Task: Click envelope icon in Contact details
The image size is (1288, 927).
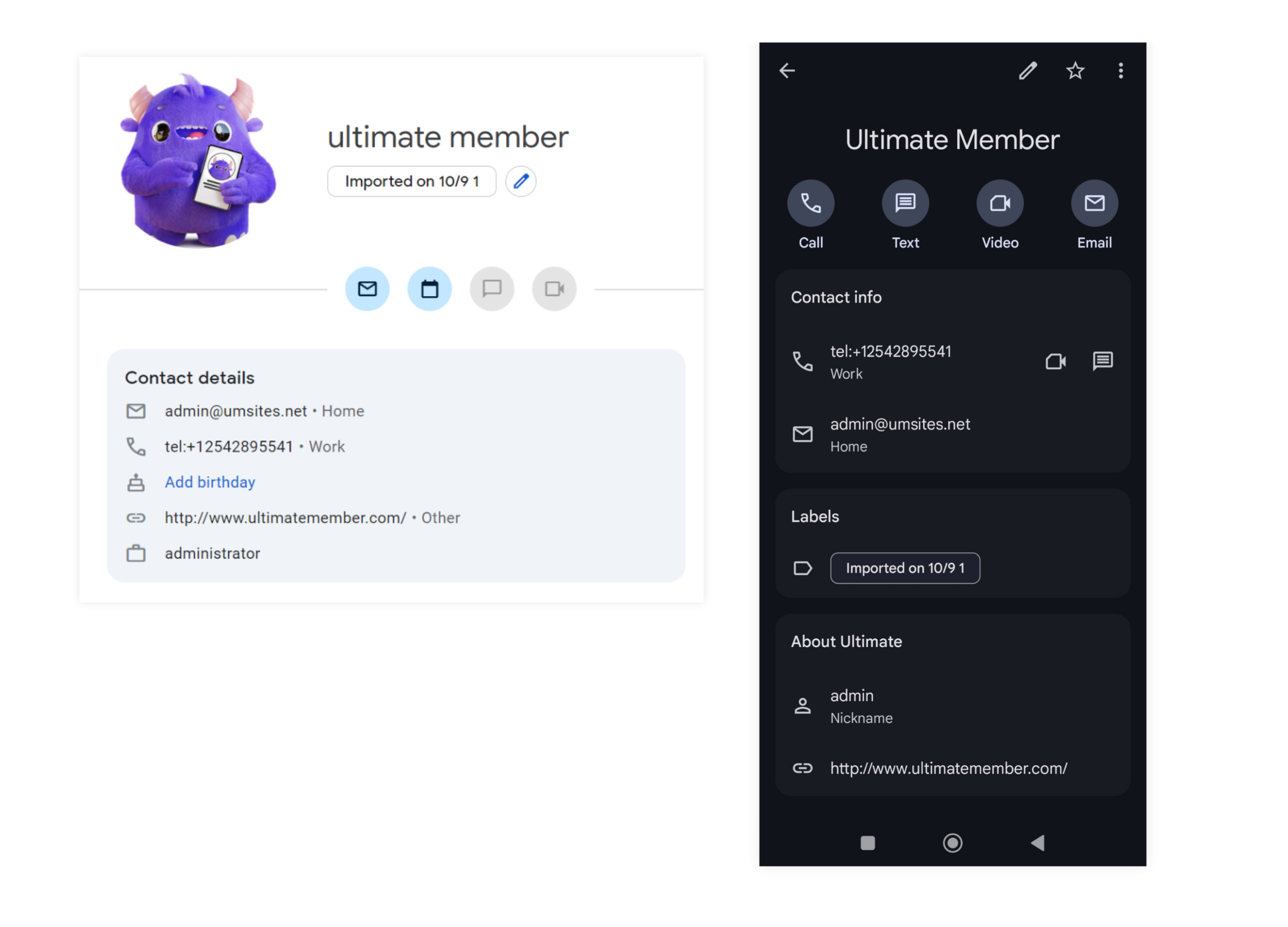Action: 135,411
